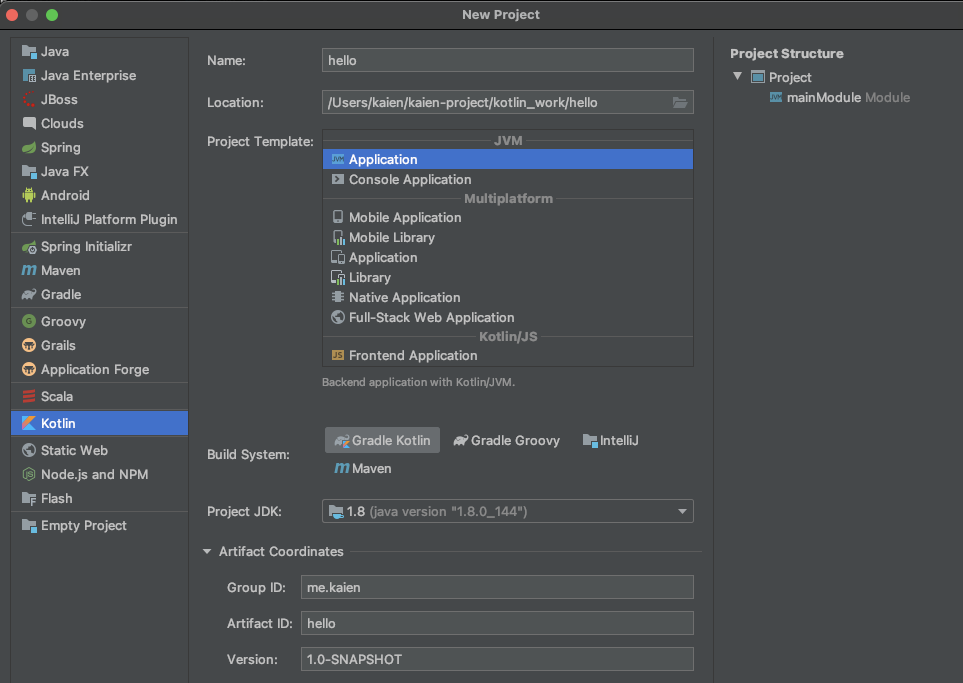Image resolution: width=963 pixels, height=683 pixels.
Task: Select the IntelliJ Platform Plugin icon
Action: [29, 219]
